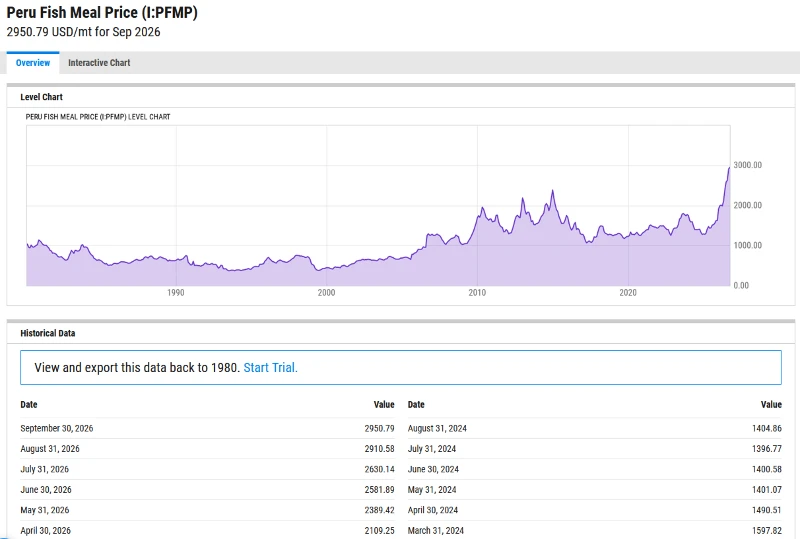800x539 pixels.
Task: Open the Interactive Chart tab
Action: 99,63
